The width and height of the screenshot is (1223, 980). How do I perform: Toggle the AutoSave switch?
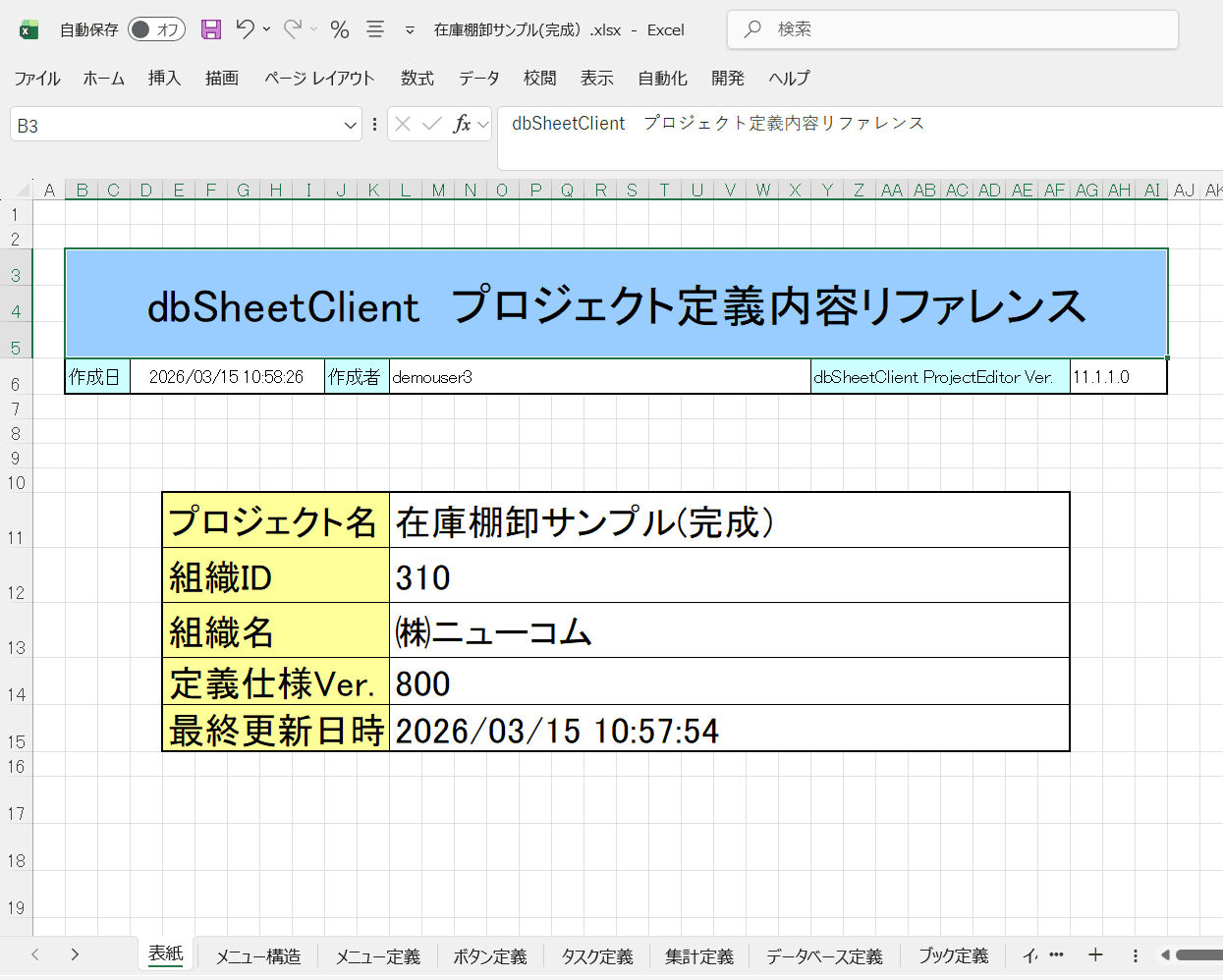tap(156, 29)
